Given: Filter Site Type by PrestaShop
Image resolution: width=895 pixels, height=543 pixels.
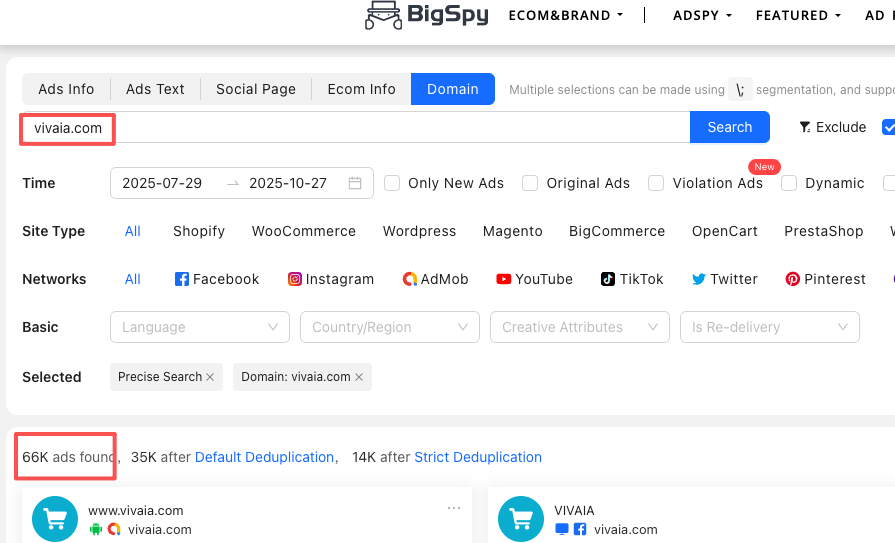Looking at the screenshot, I should click(824, 231).
